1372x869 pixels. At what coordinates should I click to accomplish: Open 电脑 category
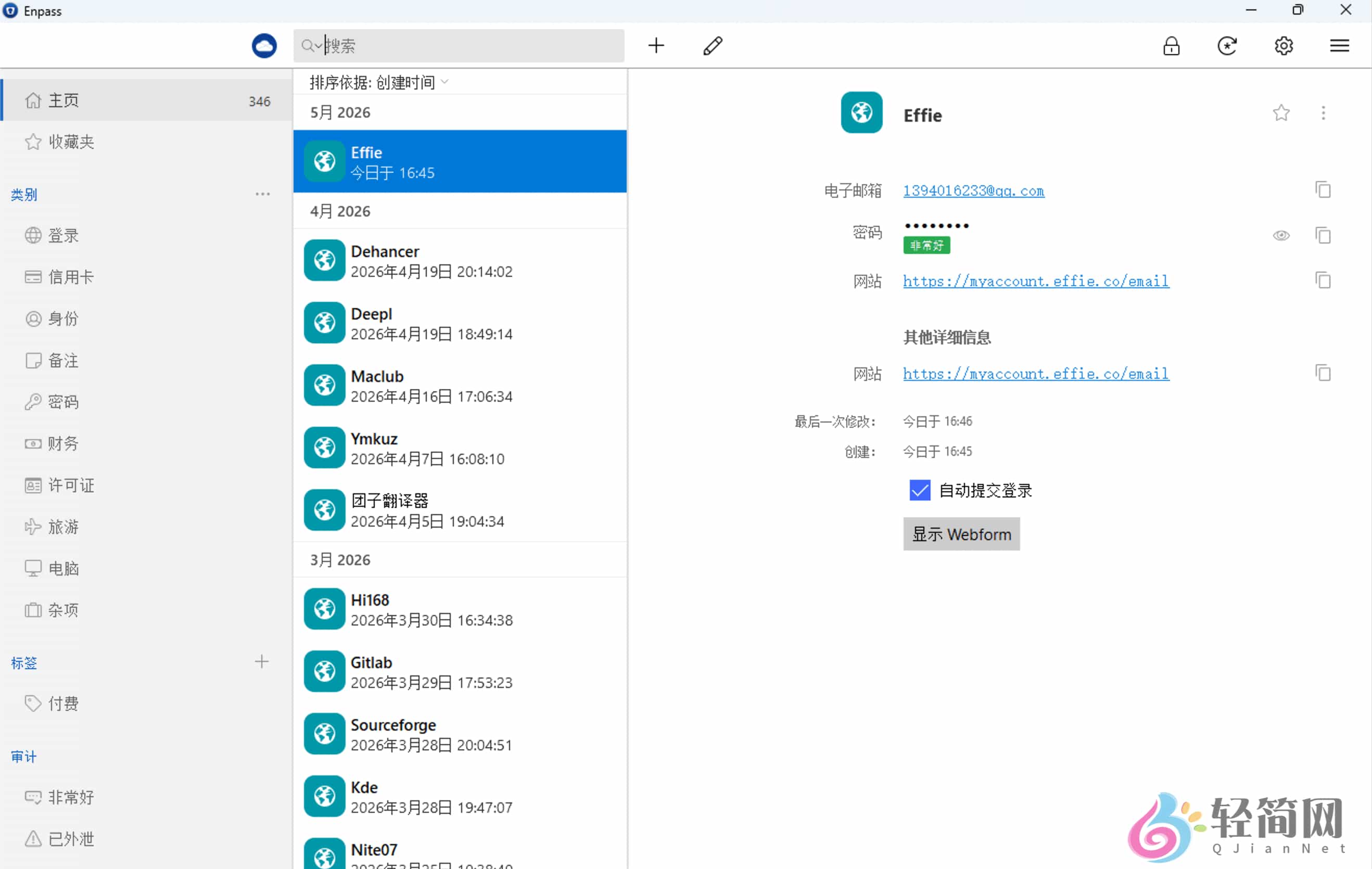(x=146, y=568)
